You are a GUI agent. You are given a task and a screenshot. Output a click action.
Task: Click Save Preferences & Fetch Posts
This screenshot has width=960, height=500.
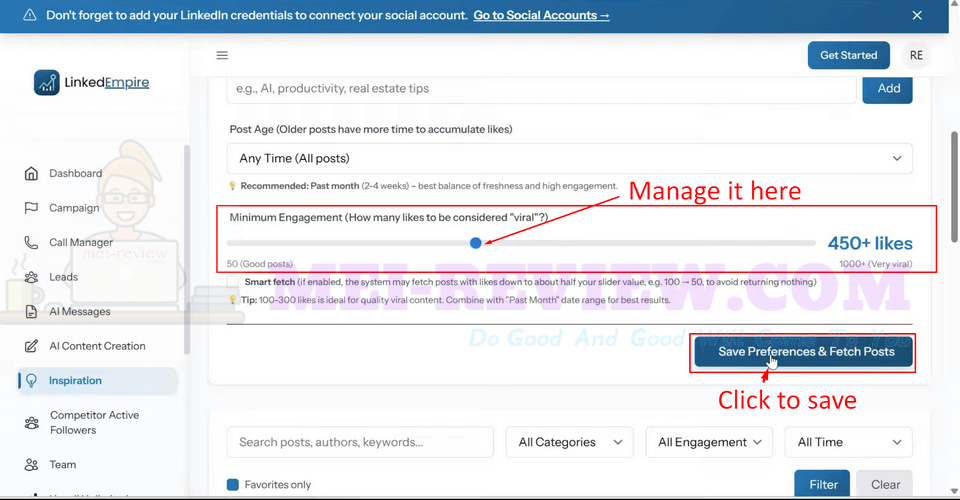pos(804,352)
